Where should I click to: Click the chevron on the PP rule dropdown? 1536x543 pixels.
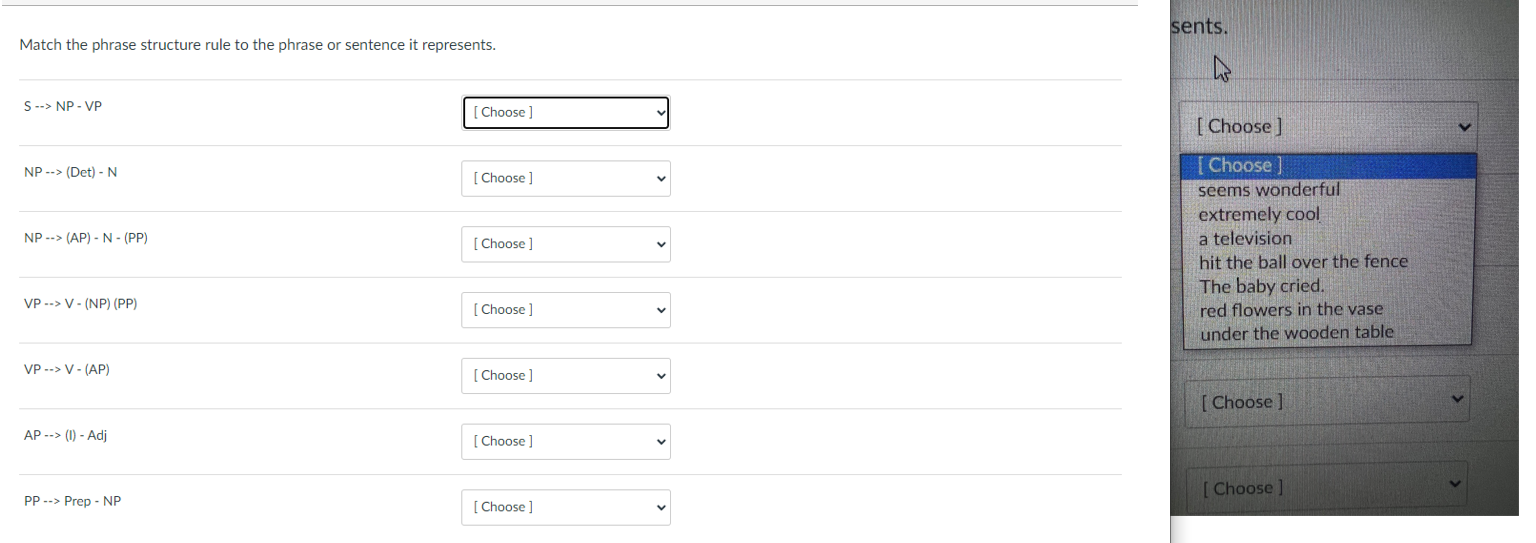click(660, 507)
